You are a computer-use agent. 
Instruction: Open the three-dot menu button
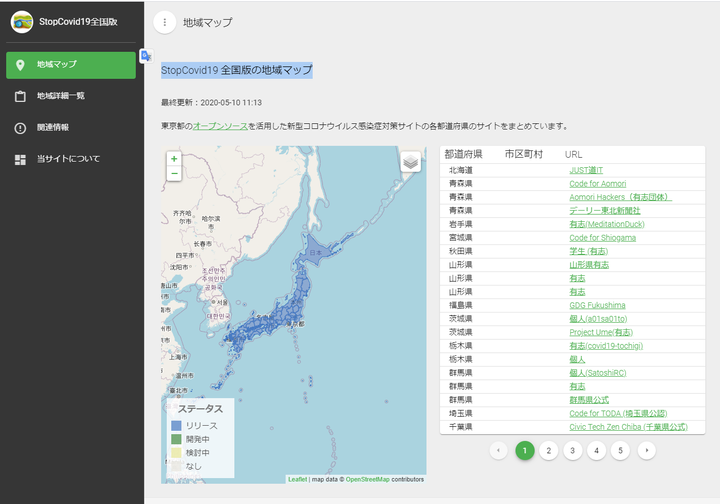[165, 22]
